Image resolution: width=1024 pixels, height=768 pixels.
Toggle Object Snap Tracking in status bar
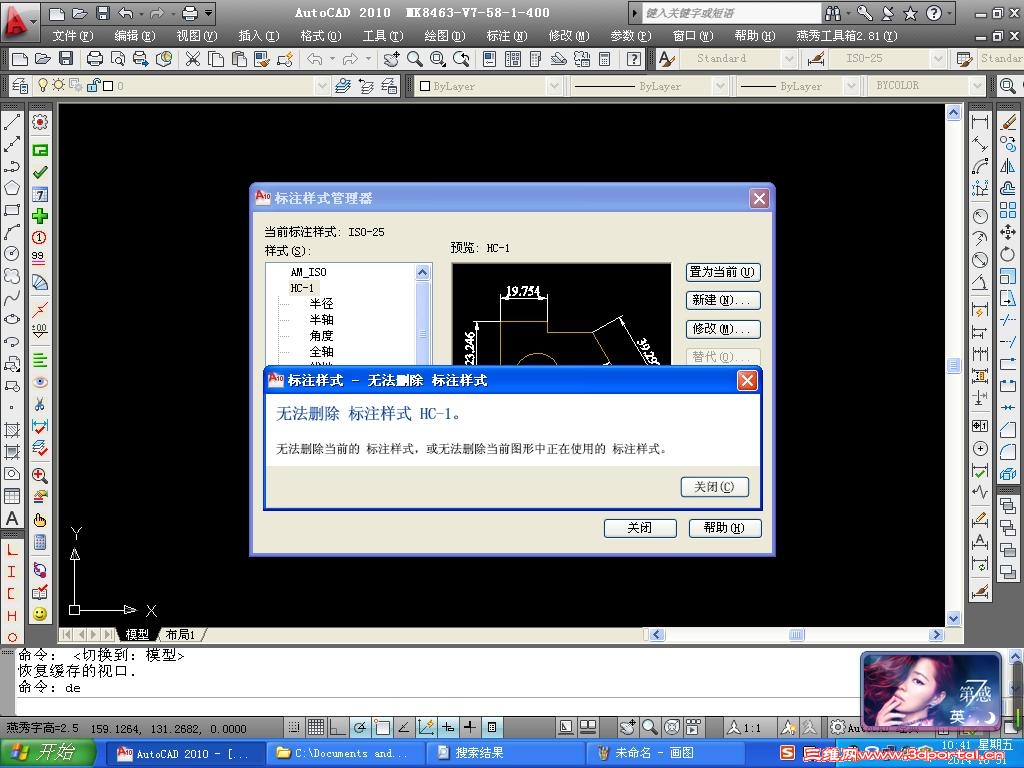tap(404, 727)
